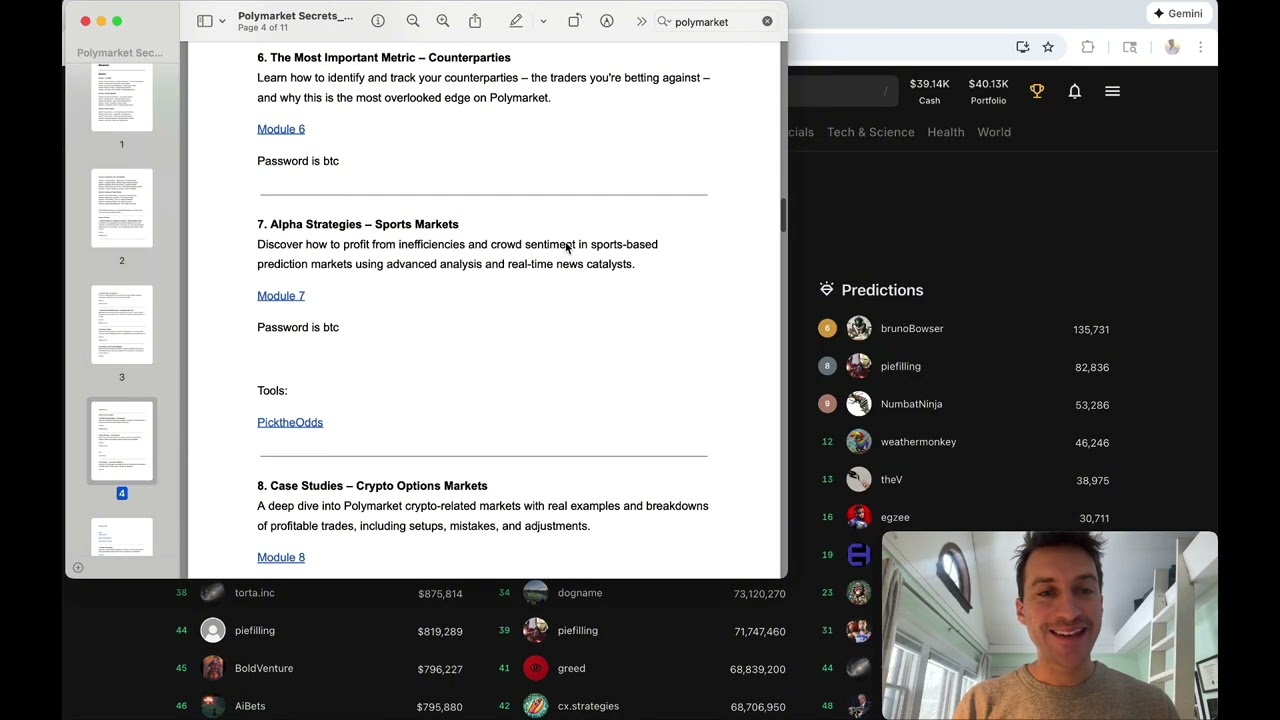This screenshot has width=1280, height=720.
Task: Switch to Tech & Science category
Action: click(871, 132)
